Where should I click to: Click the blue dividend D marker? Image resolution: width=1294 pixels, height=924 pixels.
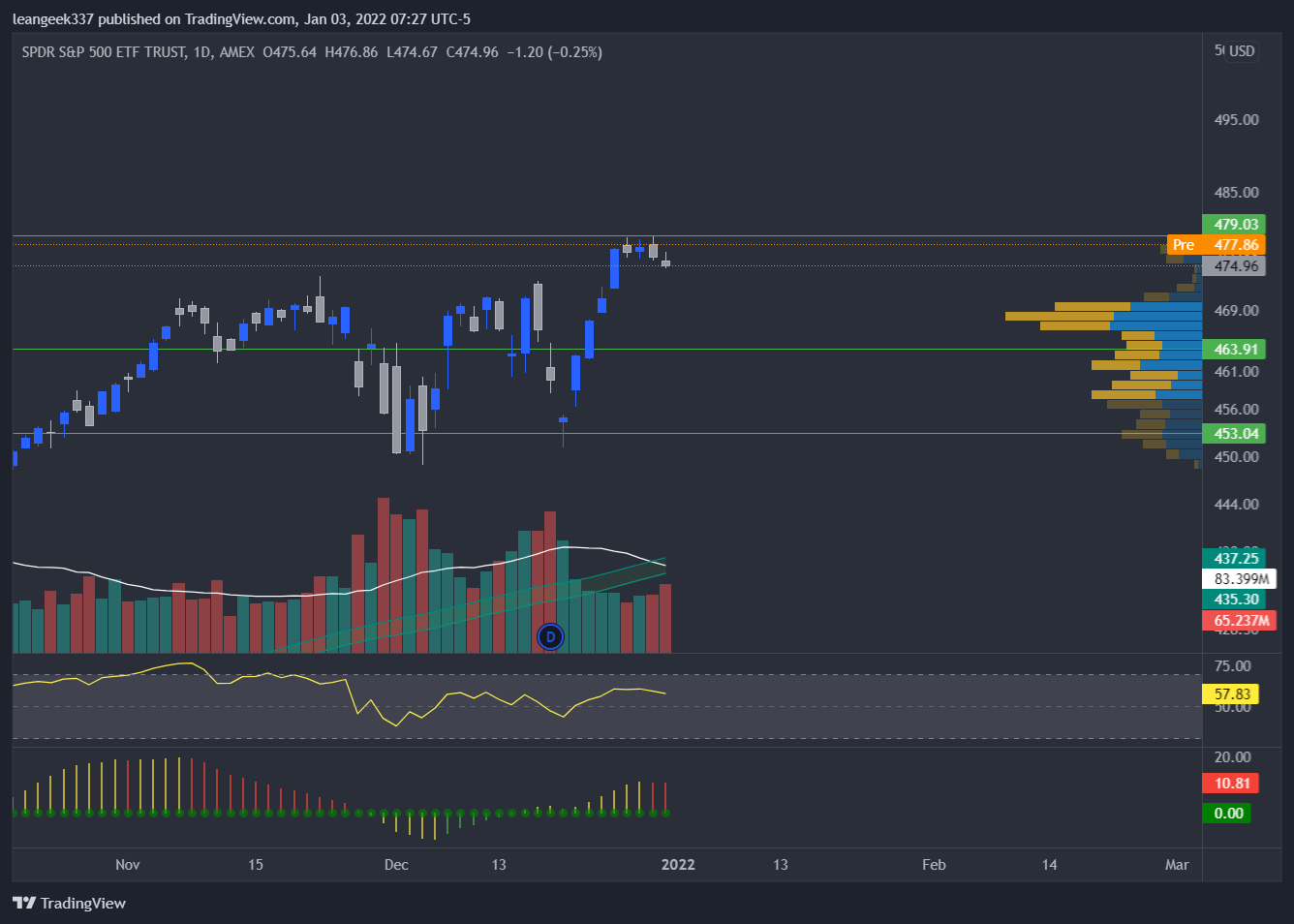pos(550,636)
